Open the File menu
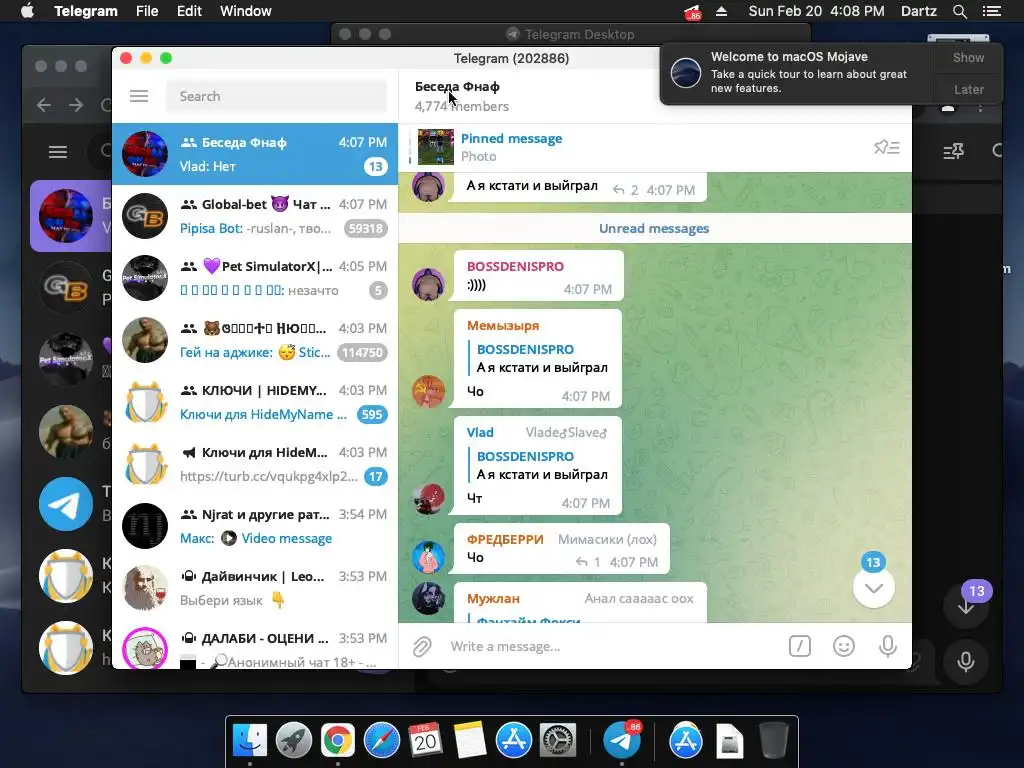 (x=147, y=11)
